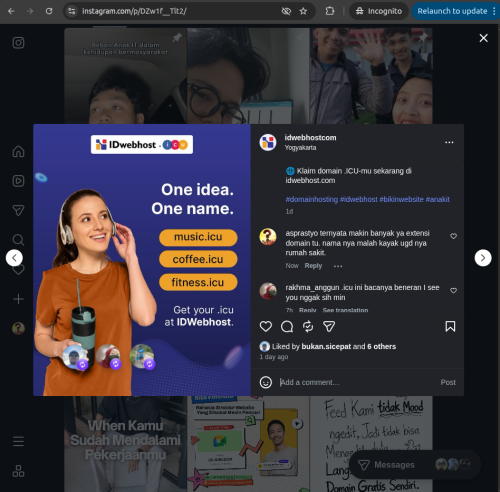
Task: Open asprastyo's avatar in comments
Action: pos(268,237)
